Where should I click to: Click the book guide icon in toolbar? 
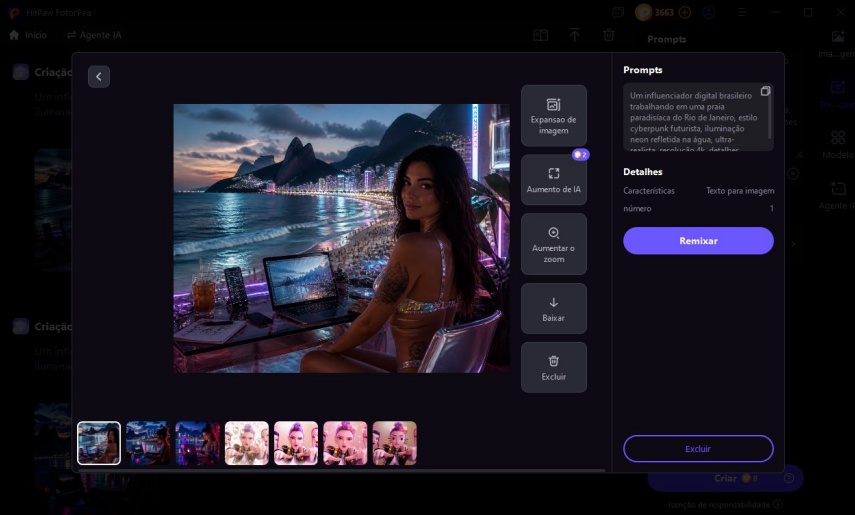[540, 35]
